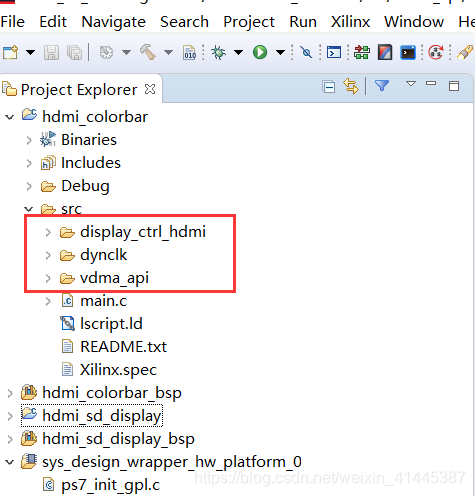Select the ps7_init_gpl.c file
The image size is (475, 496).
(x=111, y=485)
